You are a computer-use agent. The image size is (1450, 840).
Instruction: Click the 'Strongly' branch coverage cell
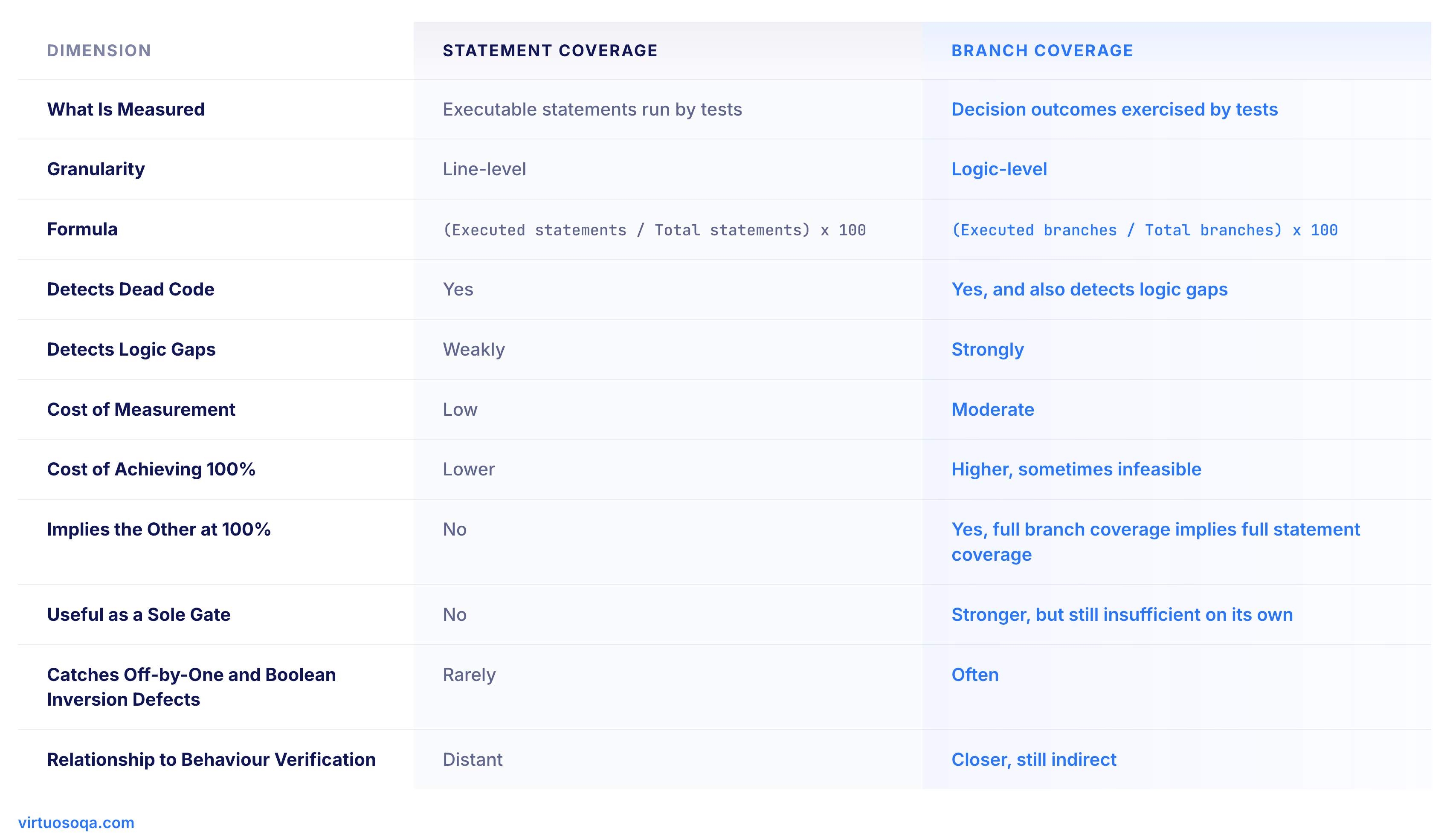pyautogui.click(x=987, y=350)
